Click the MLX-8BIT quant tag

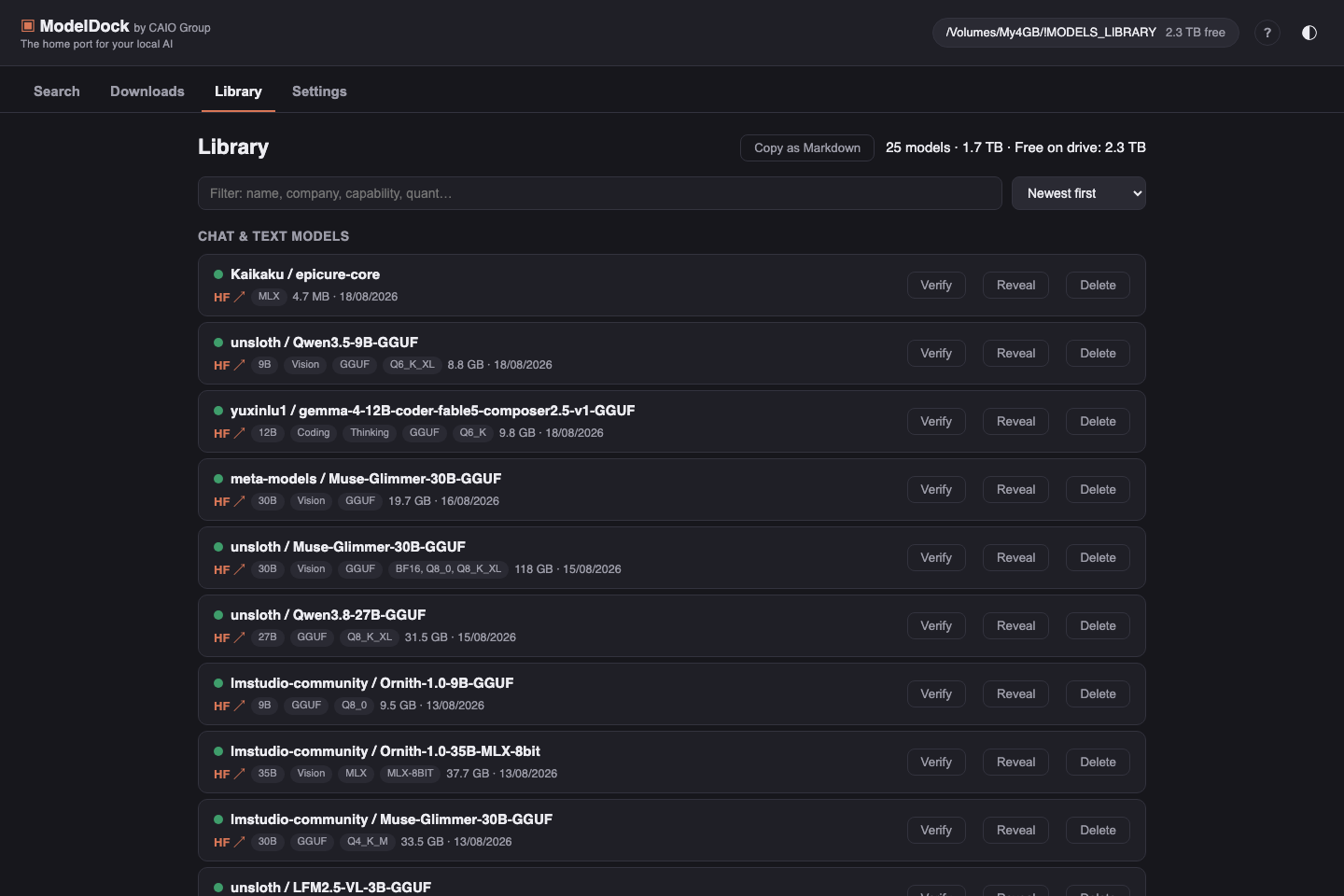(410, 774)
